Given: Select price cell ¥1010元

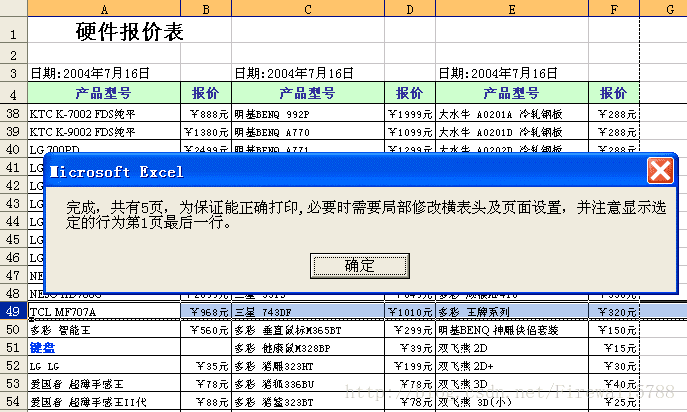Looking at the screenshot, I should point(410,312).
